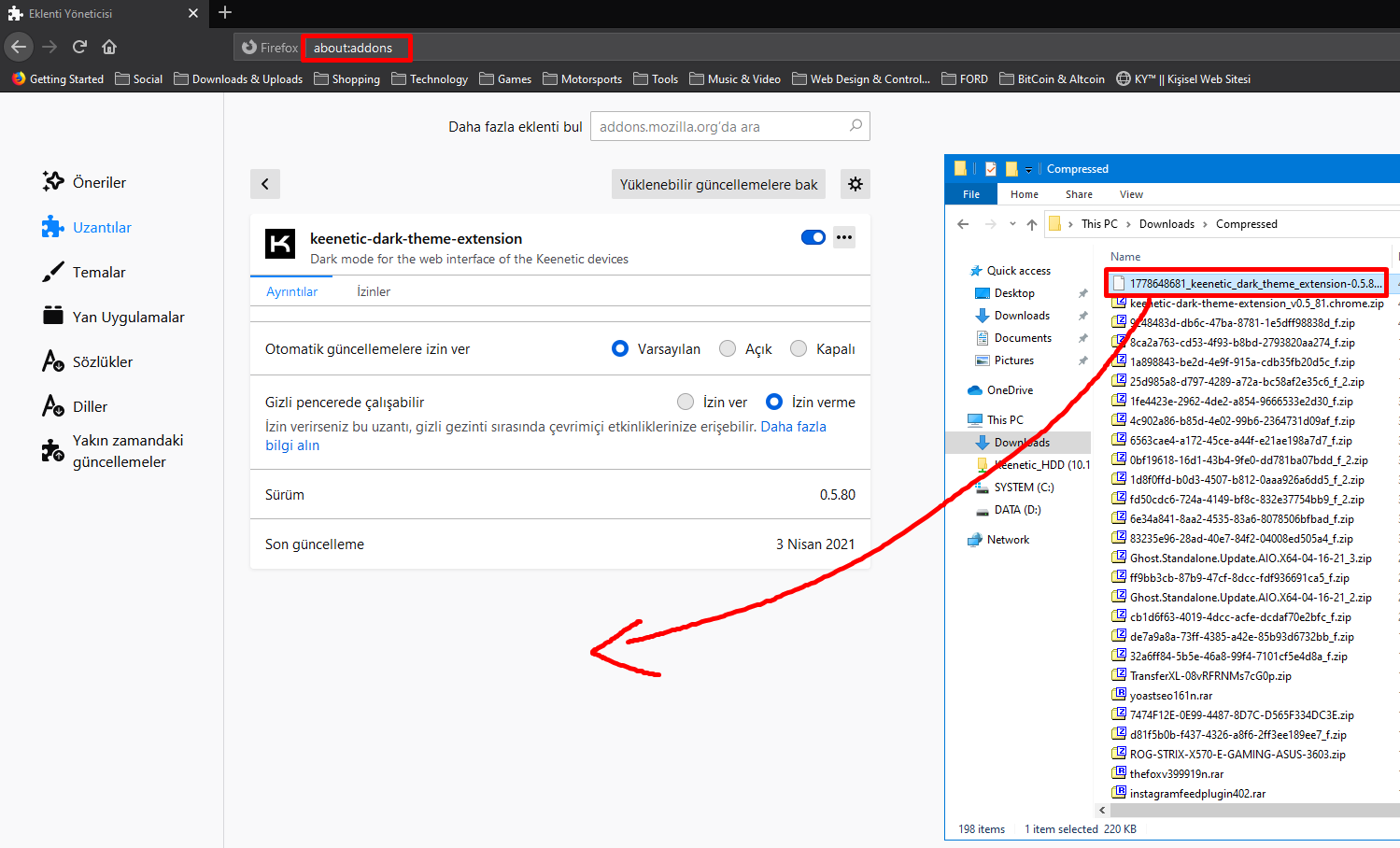Open the add-on tools gear menu

click(856, 184)
